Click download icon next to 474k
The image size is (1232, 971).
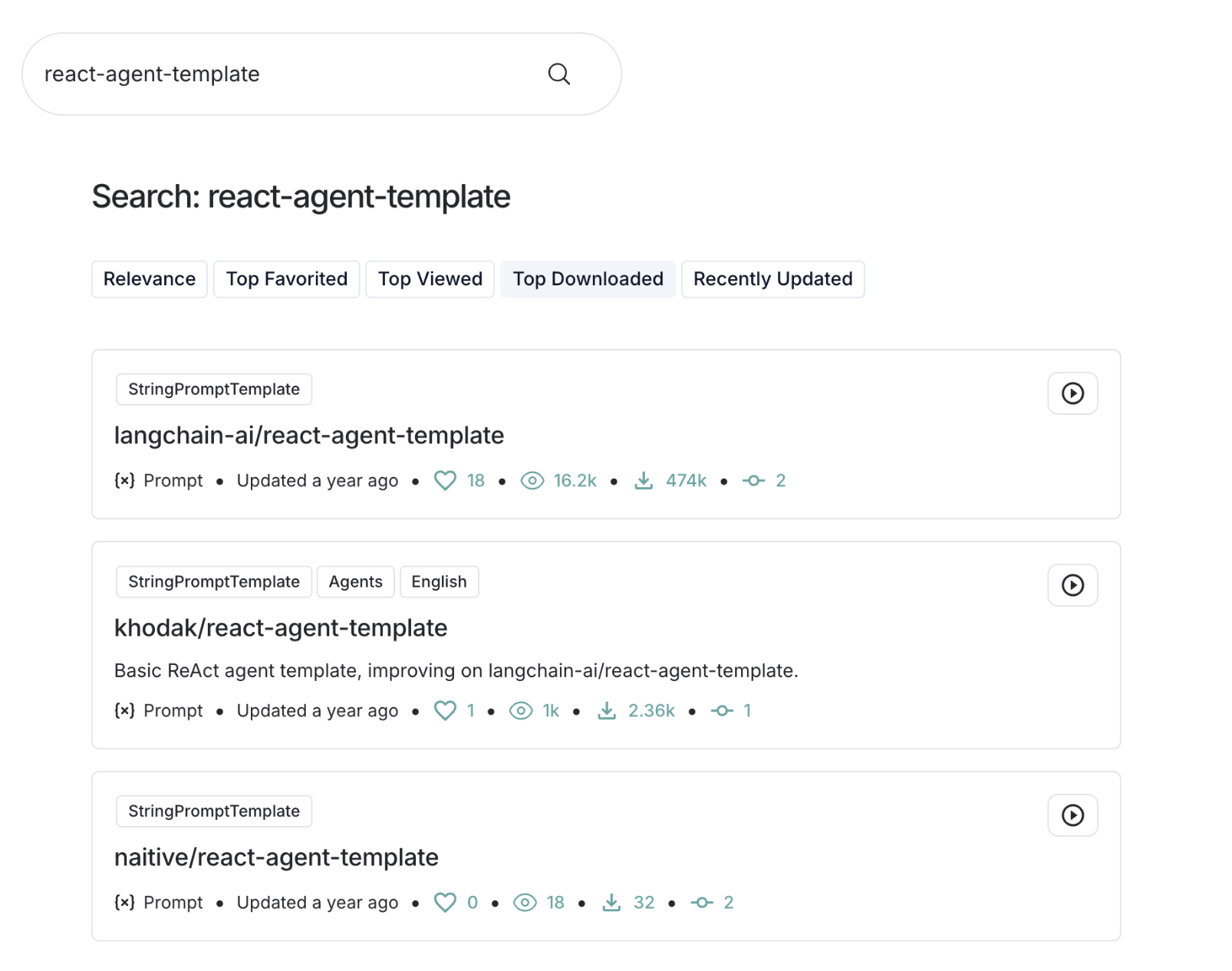[x=644, y=481]
